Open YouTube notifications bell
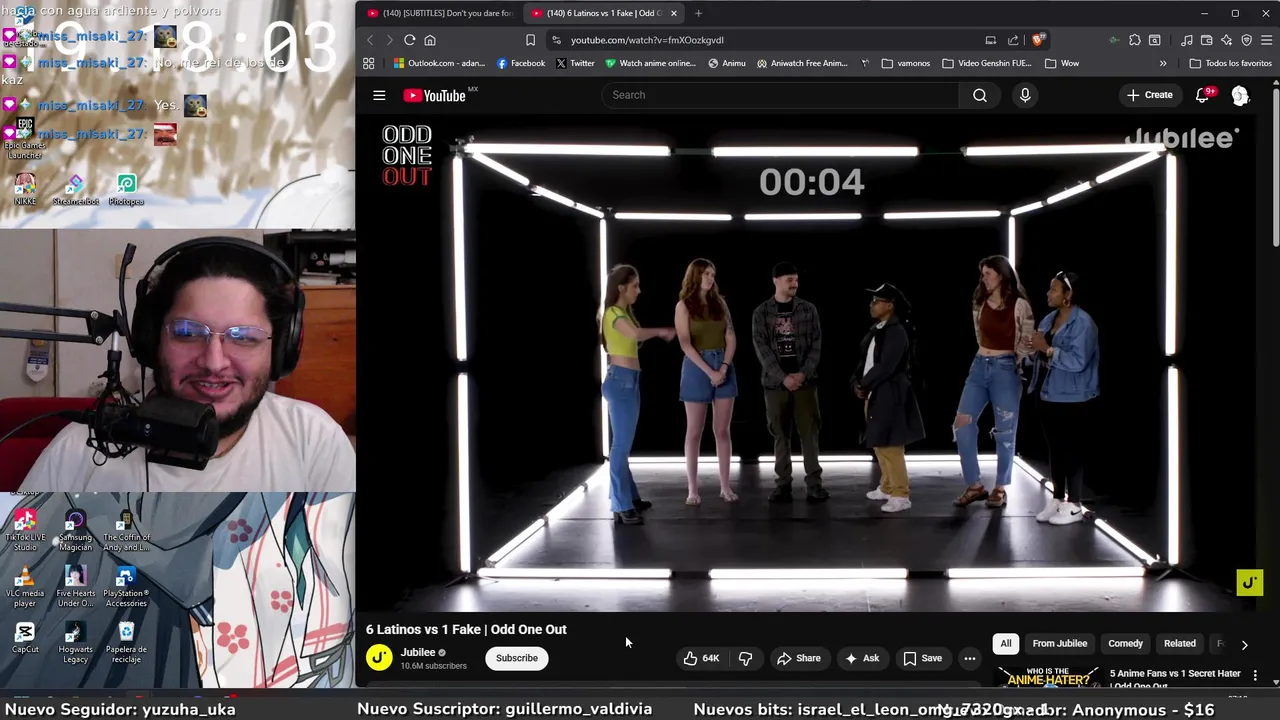Viewport: 1280px width, 720px height. (1203, 95)
